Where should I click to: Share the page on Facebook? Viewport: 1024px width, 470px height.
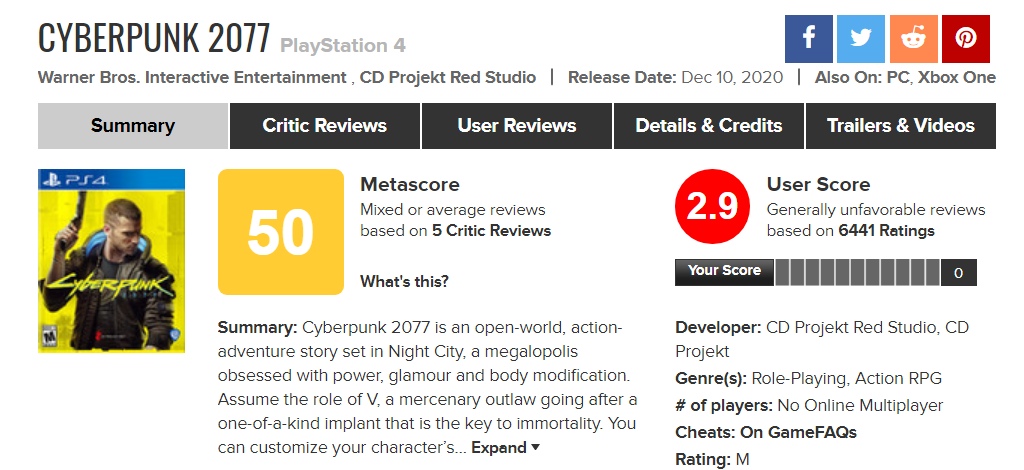pyautogui.click(x=810, y=40)
